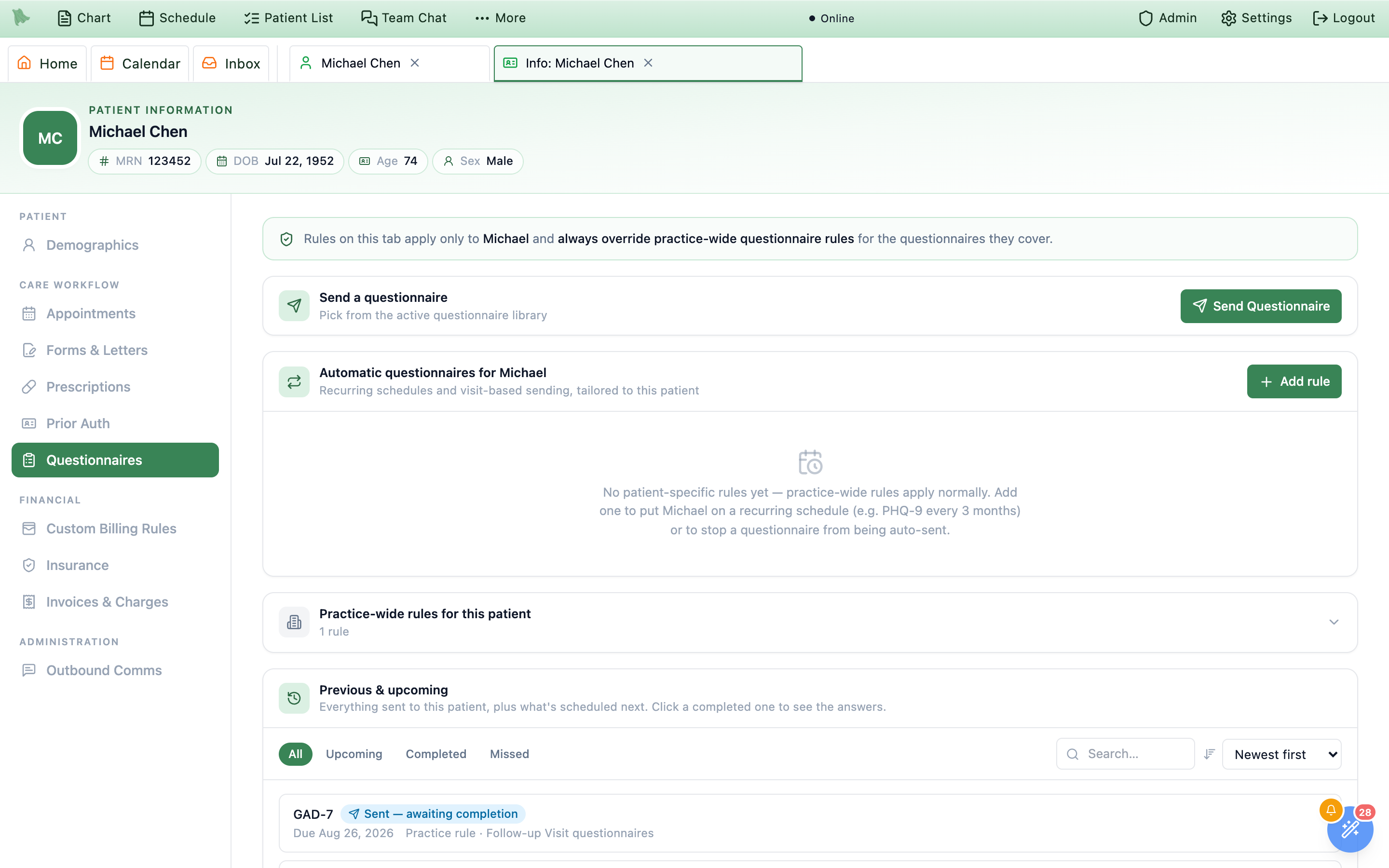Screen dimensions: 1389x868
Task: Click the green bird app logo
Action: [x=21, y=18]
